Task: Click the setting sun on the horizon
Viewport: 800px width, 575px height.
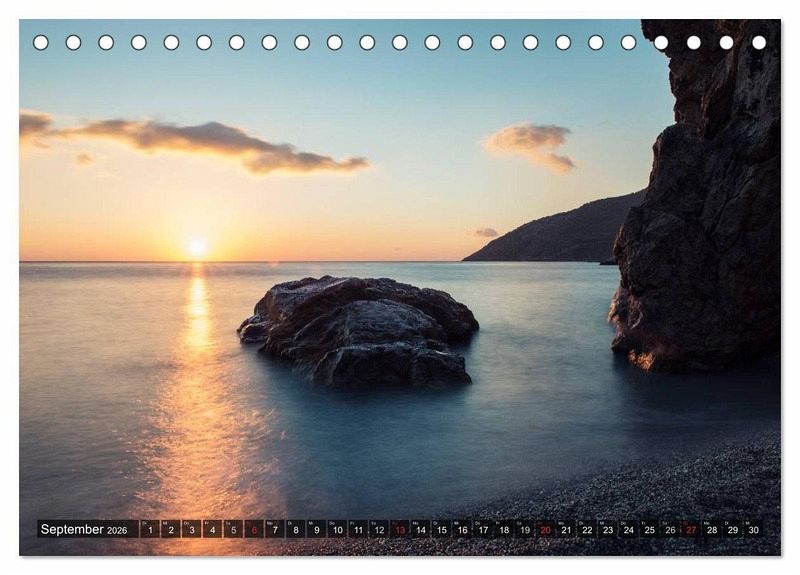Action: [196, 247]
